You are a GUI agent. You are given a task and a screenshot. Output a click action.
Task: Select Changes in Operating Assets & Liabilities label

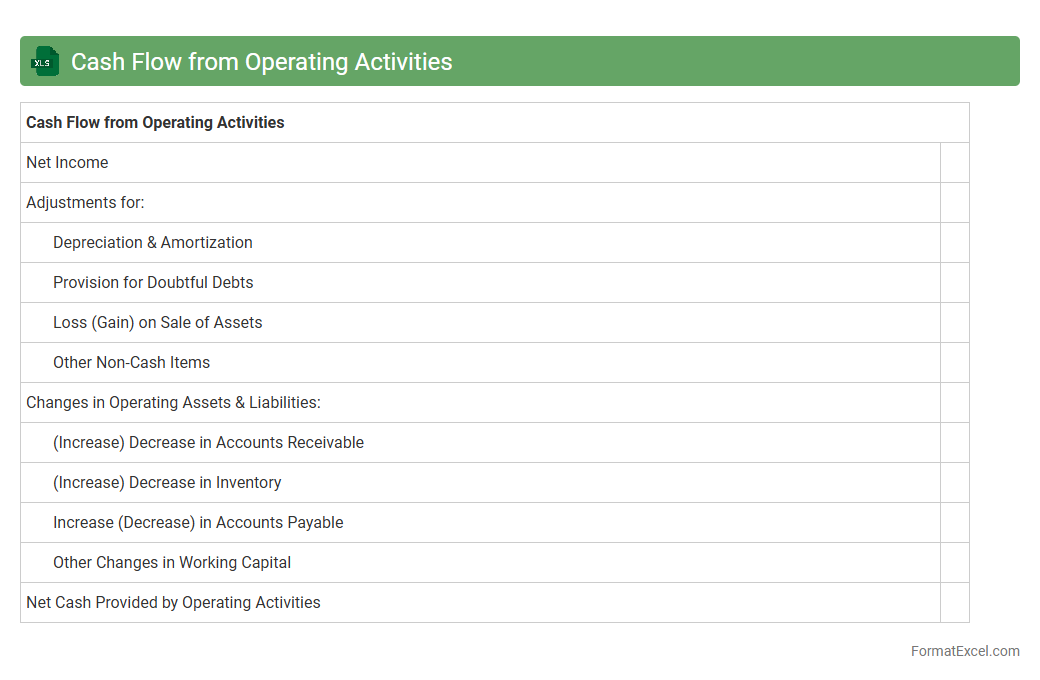[173, 403]
